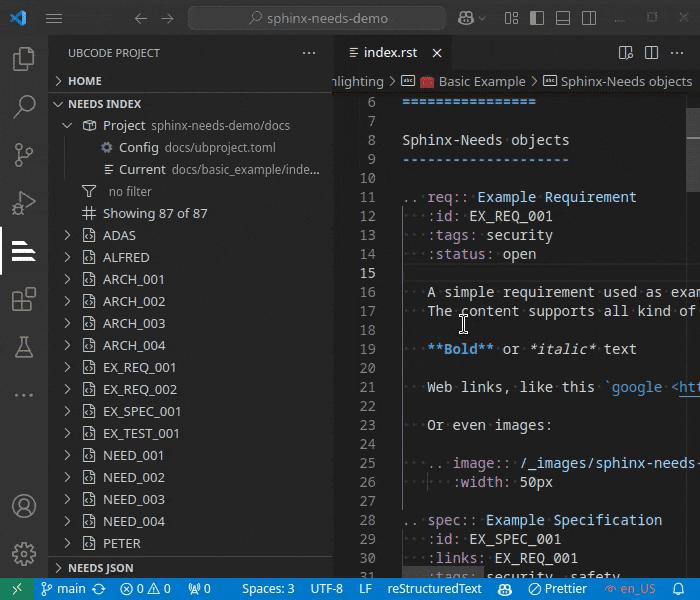Open errors and warnings status item
The image size is (700, 600).
click(146, 589)
